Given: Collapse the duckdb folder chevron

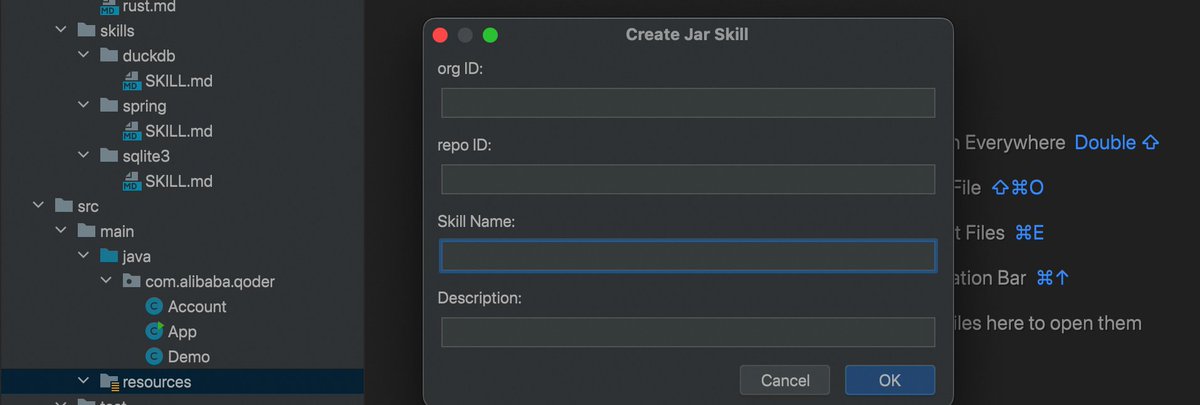Looking at the screenshot, I should (x=84, y=56).
